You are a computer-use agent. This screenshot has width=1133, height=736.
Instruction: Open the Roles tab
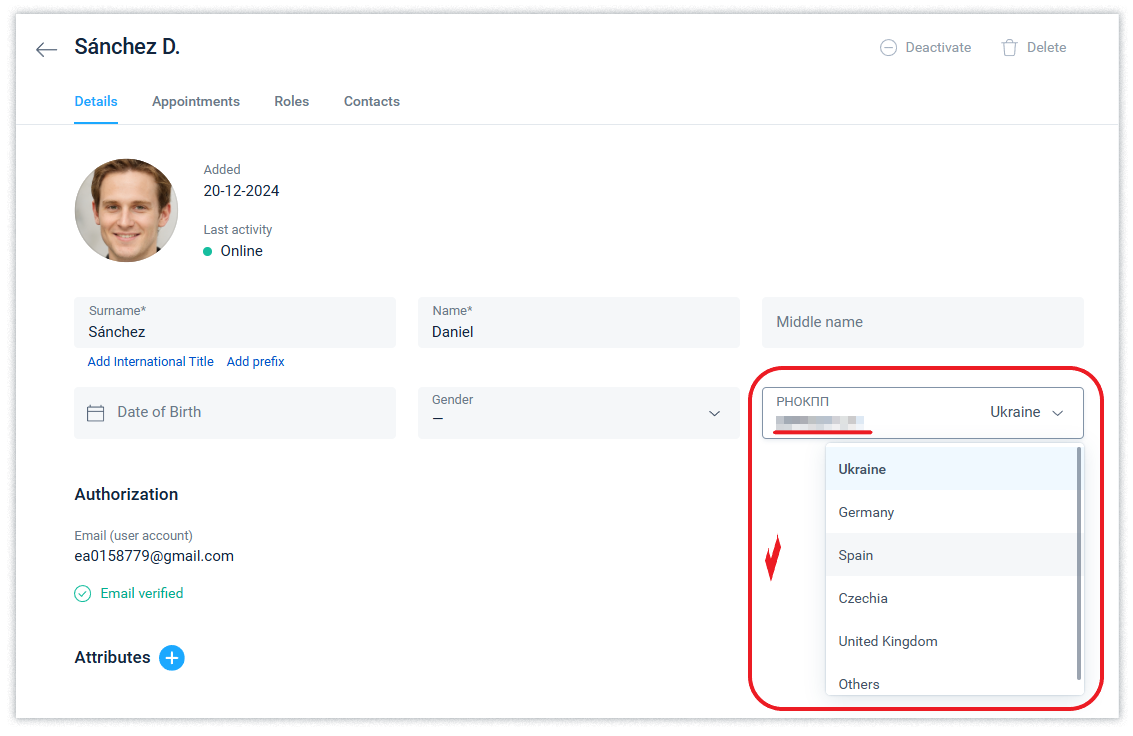(291, 101)
